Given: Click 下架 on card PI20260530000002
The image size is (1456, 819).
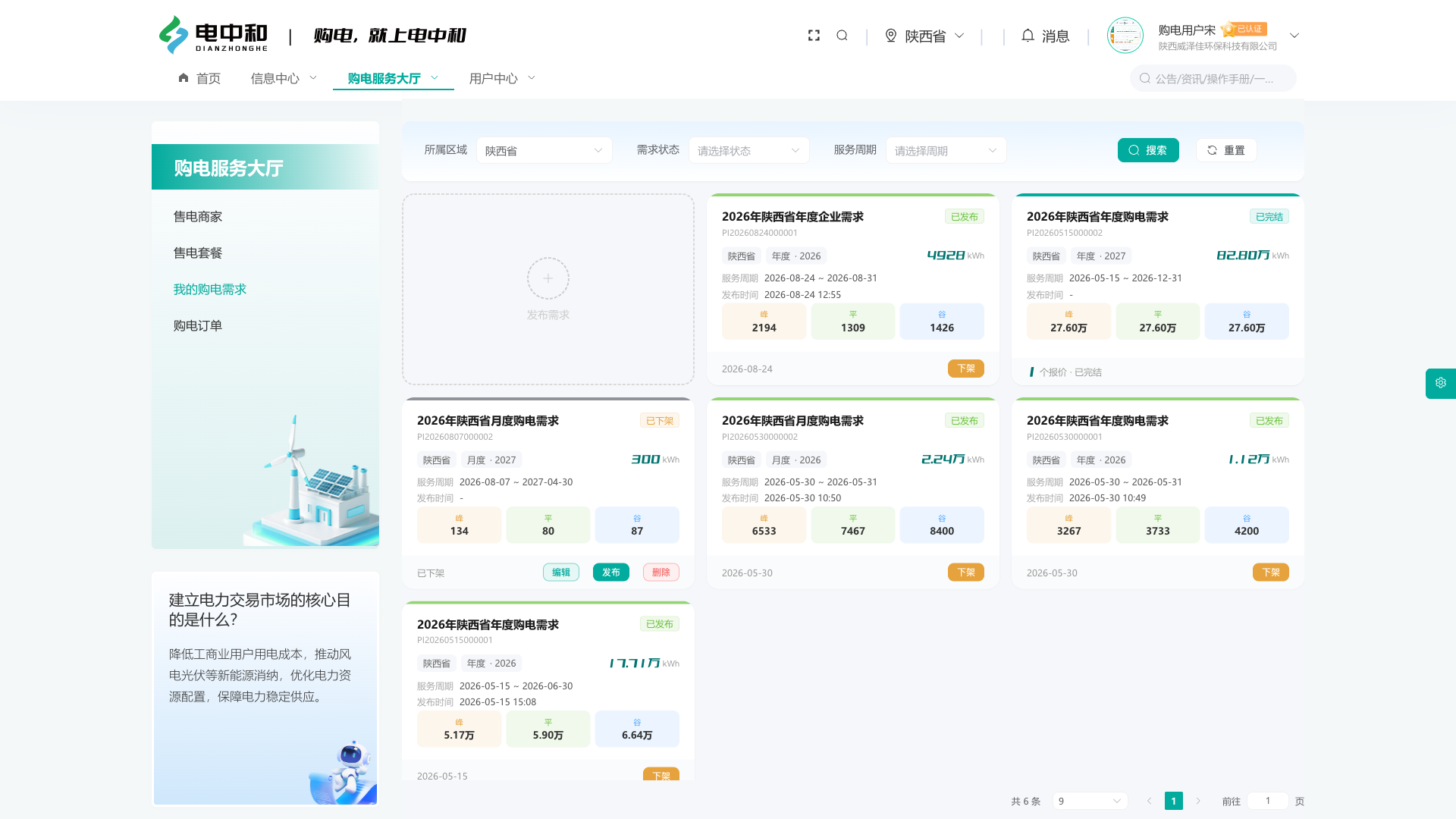Looking at the screenshot, I should click(x=966, y=573).
